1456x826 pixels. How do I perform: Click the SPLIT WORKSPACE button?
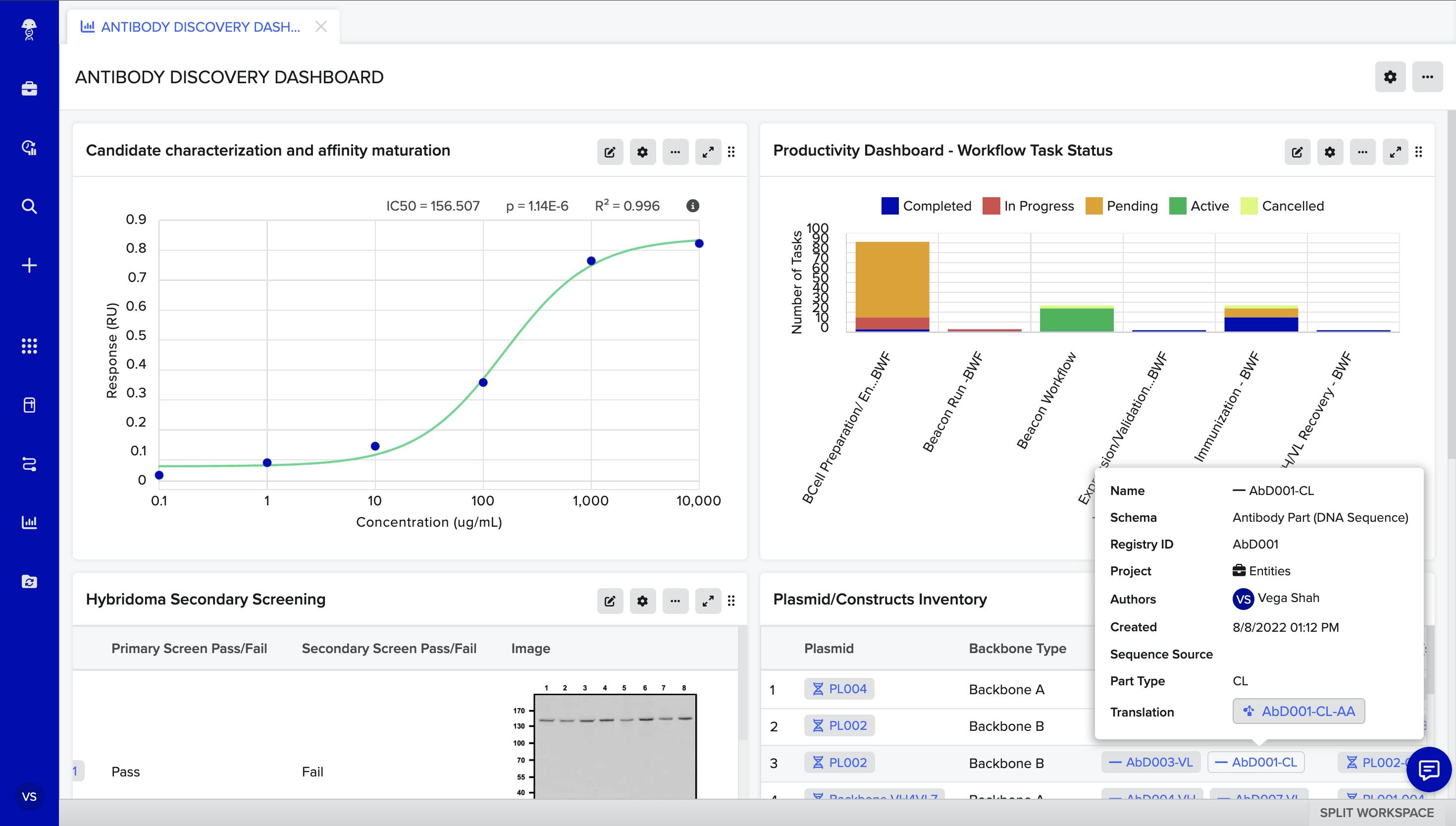coord(1376,813)
